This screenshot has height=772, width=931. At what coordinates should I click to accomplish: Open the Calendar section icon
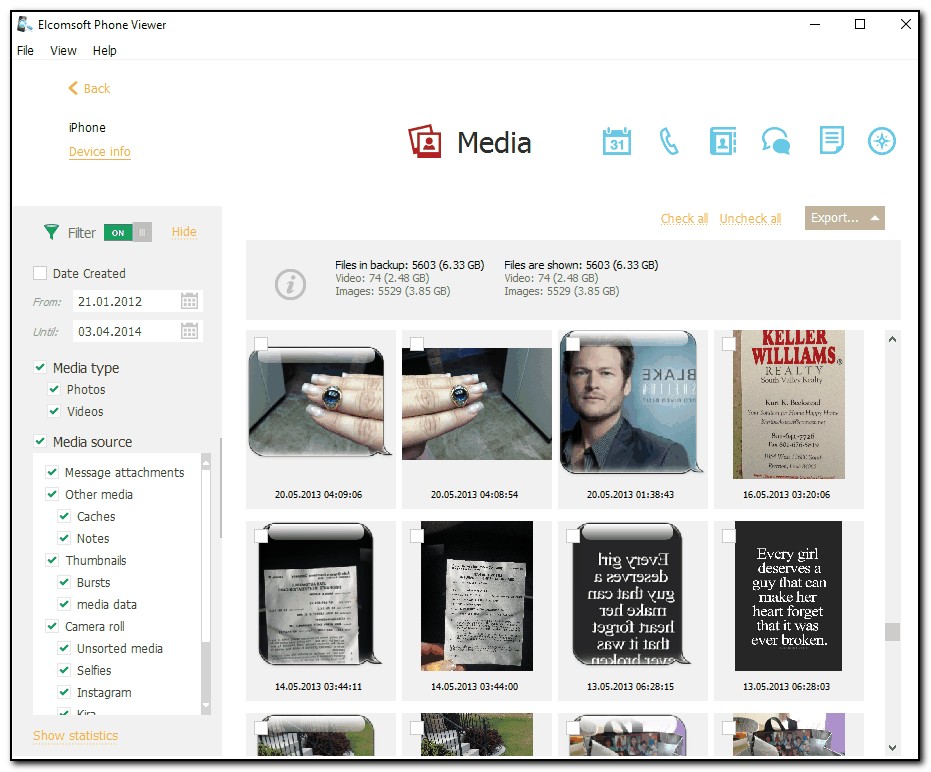617,142
